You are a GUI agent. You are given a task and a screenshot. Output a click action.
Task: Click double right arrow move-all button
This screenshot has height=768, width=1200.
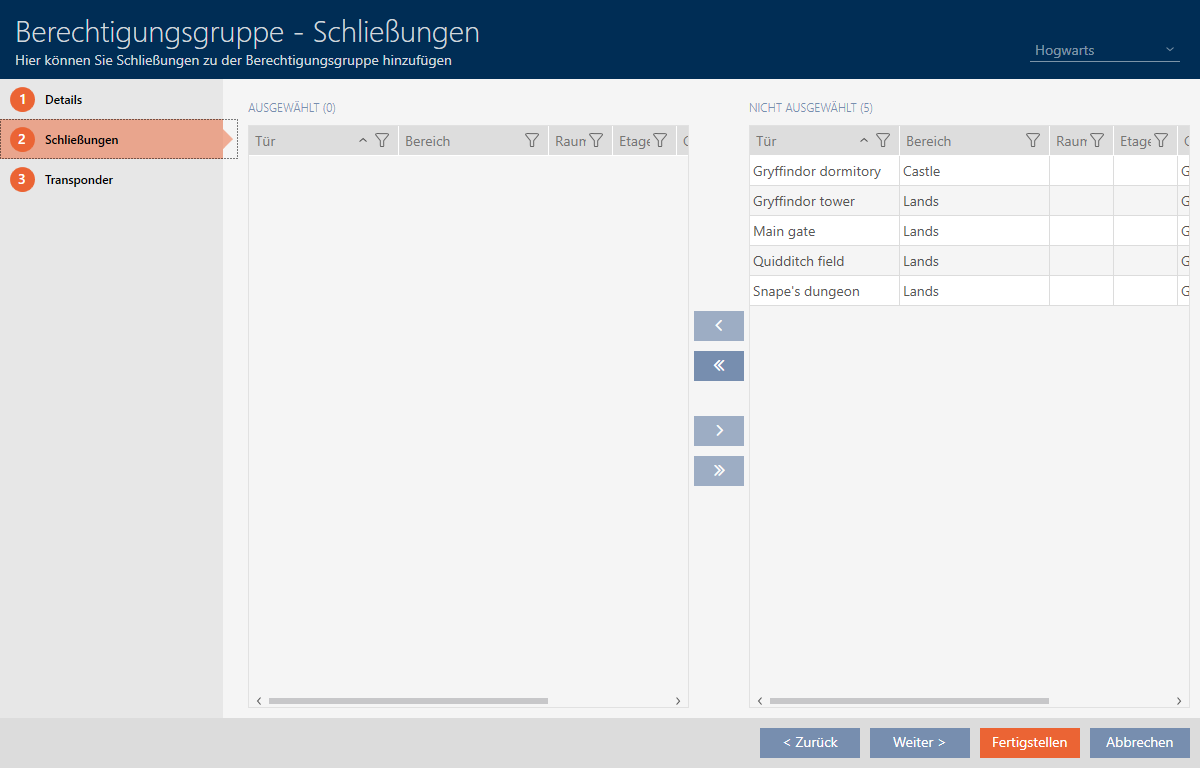[718, 471]
